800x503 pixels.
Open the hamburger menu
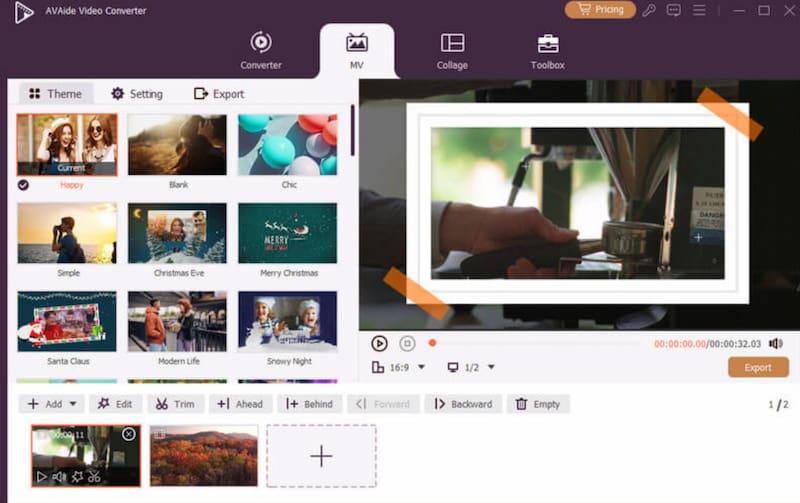pos(699,10)
